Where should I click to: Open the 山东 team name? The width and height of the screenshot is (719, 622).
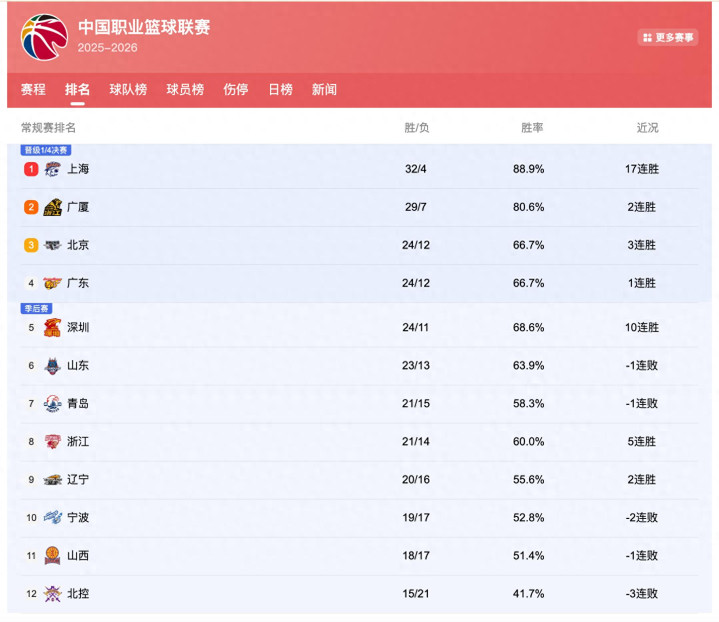click(x=78, y=366)
